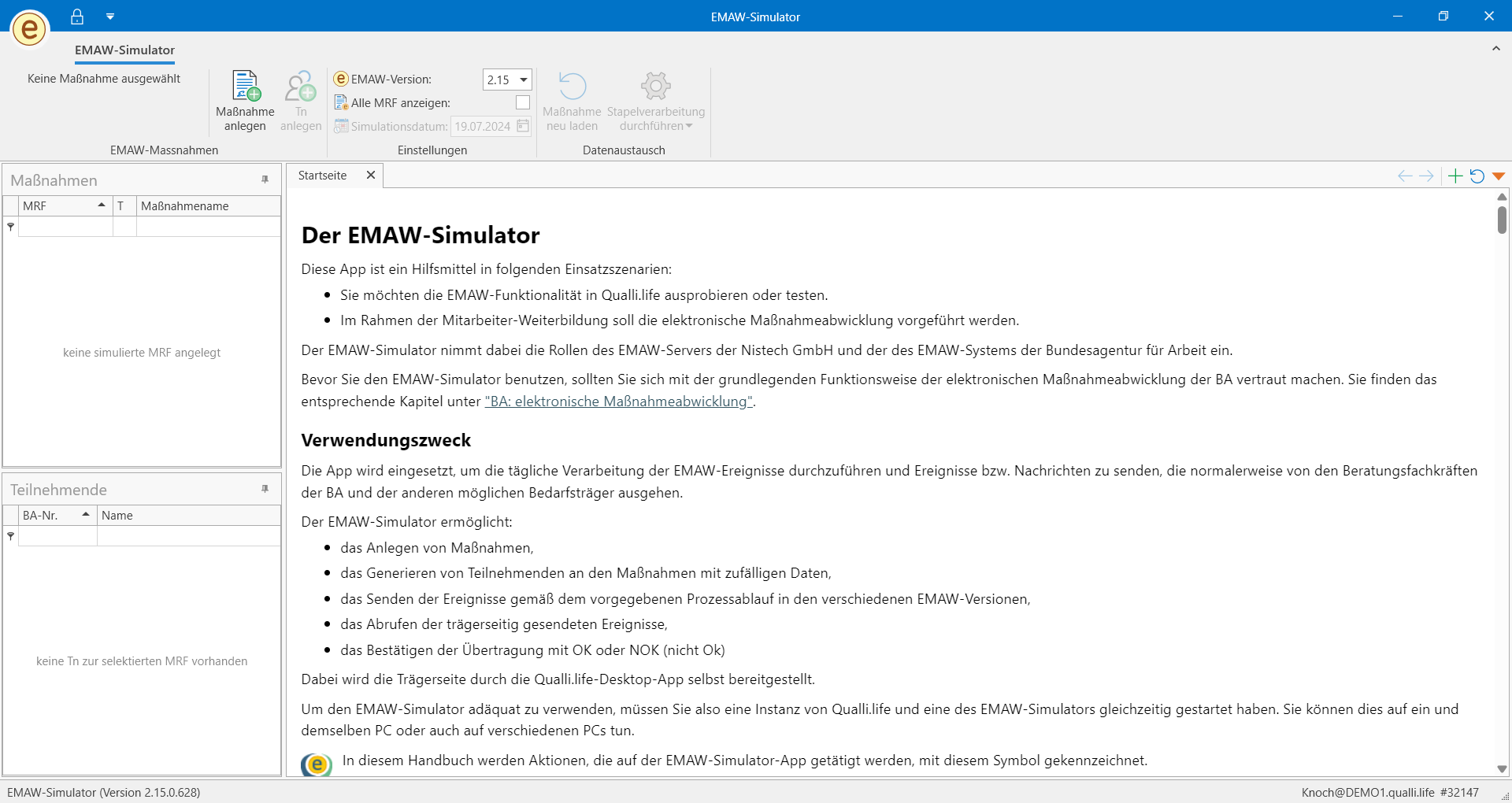Click EMAW-Simulator icon in handbook text

(x=317, y=764)
